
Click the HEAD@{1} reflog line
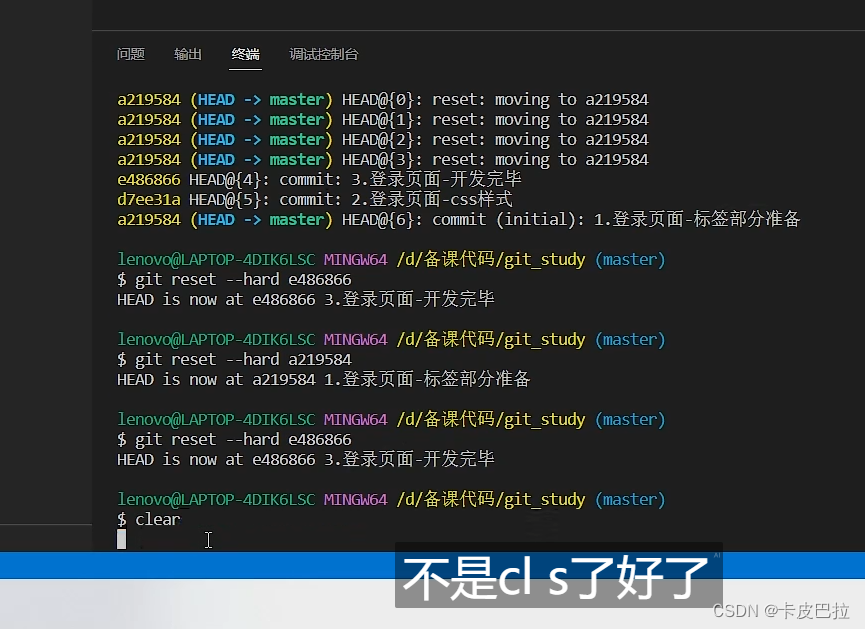click(383, 120)
